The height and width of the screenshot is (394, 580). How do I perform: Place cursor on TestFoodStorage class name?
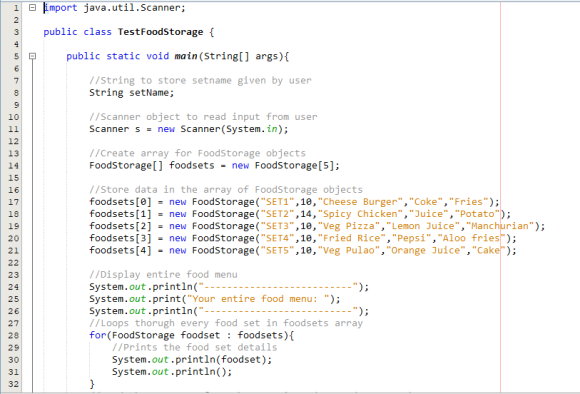click(161, 32)
